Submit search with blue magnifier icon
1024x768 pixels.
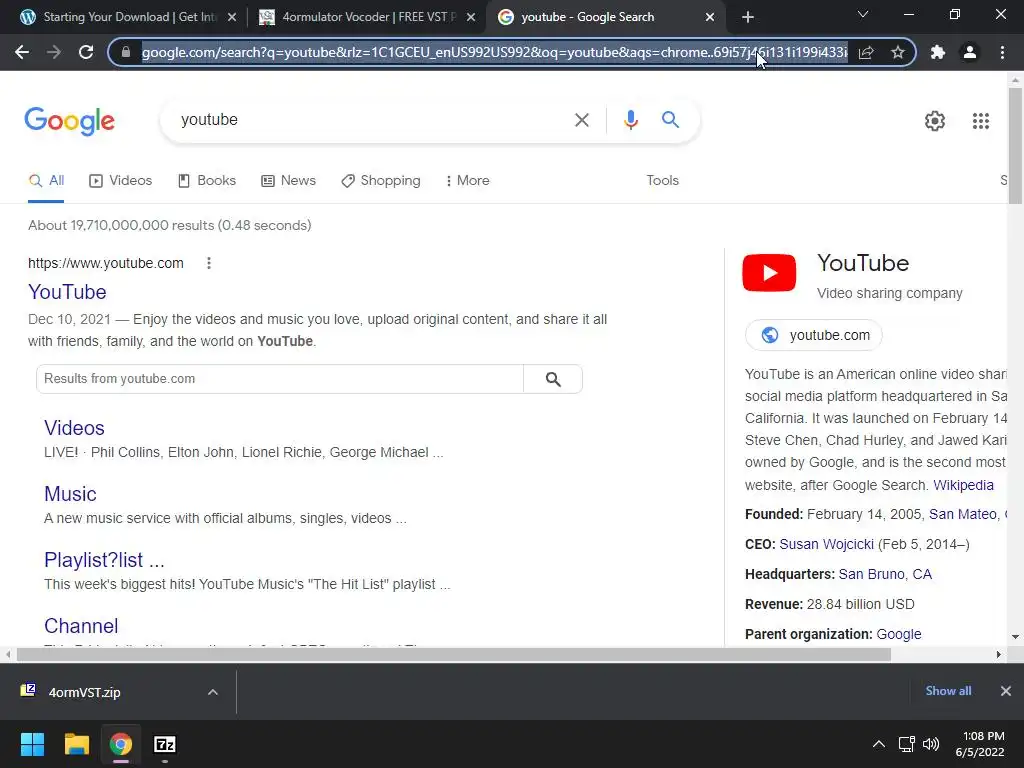pos(670,120)
